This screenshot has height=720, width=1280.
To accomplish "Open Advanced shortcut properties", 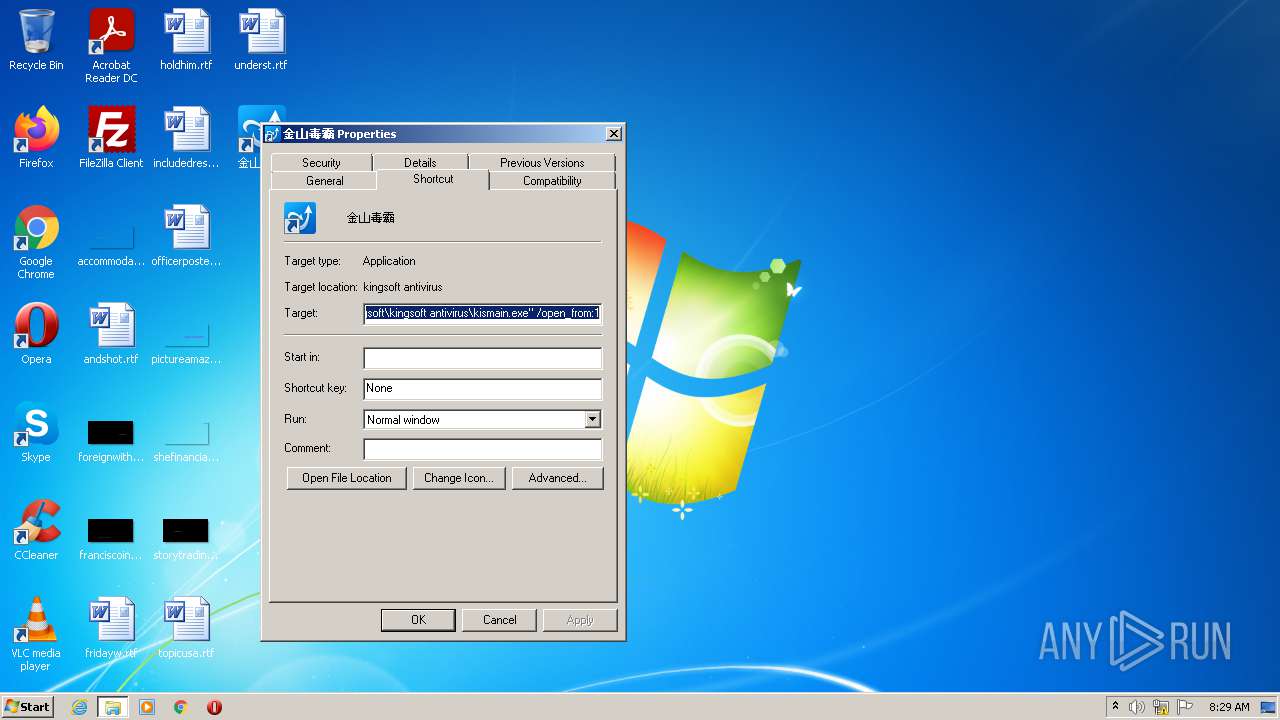I will coord(557,478).
